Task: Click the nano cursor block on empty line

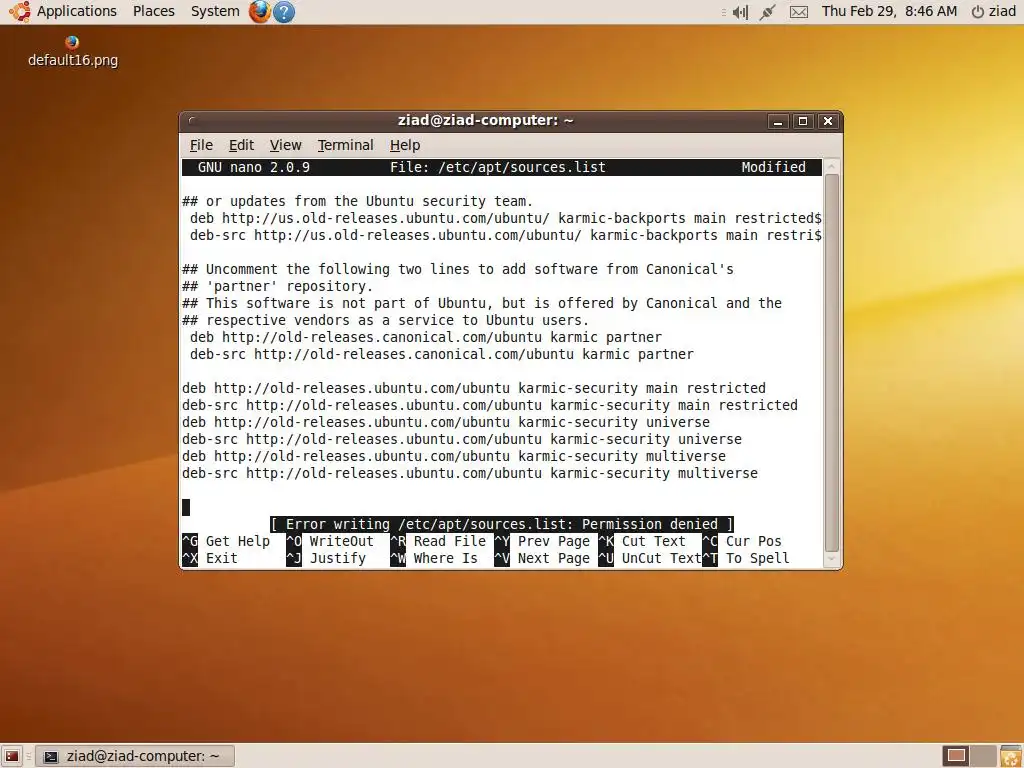Action: (x=186, y=507)
